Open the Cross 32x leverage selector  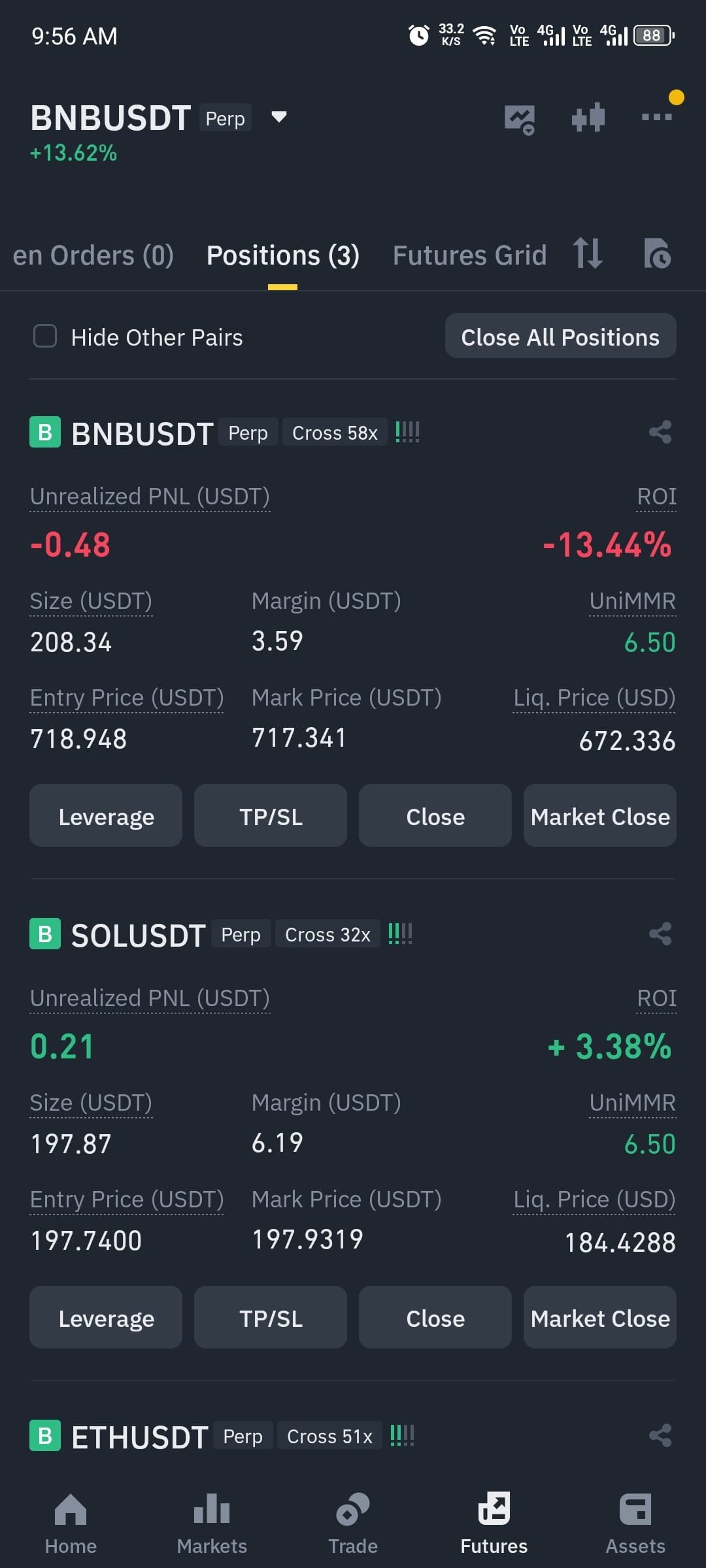[328, 934]
